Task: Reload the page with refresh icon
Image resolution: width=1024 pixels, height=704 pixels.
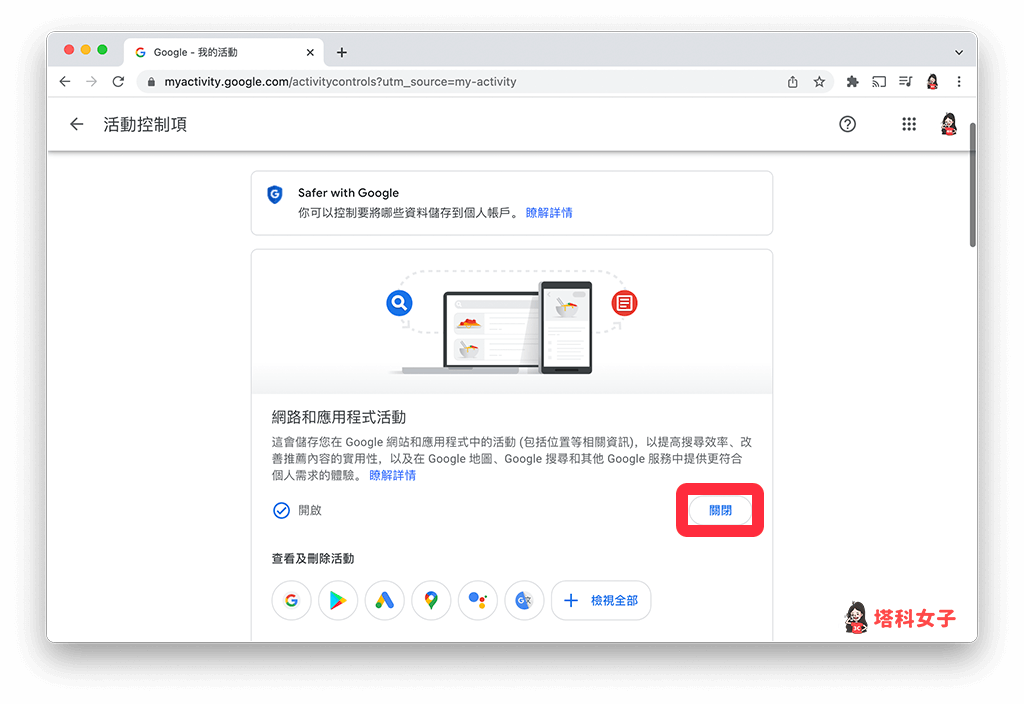Action: click(118, 82)
